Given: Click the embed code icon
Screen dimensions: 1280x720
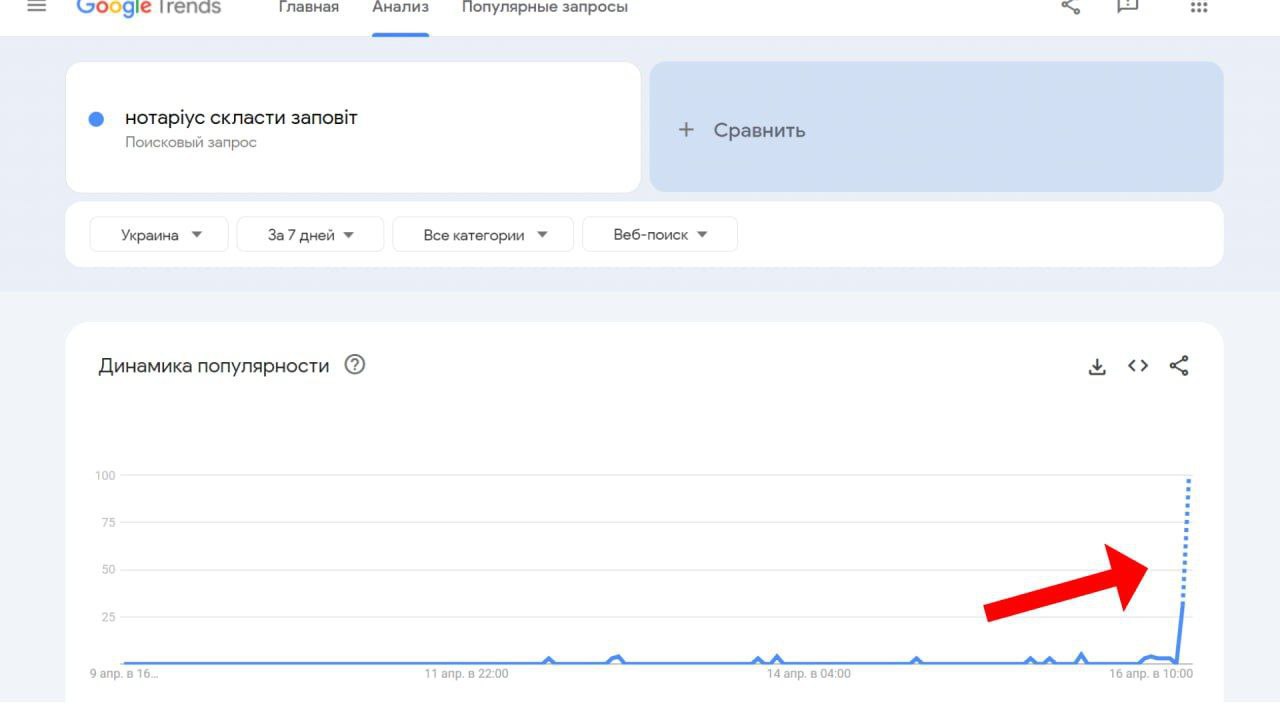Looking at the screenshot, I should point(1138,366).
